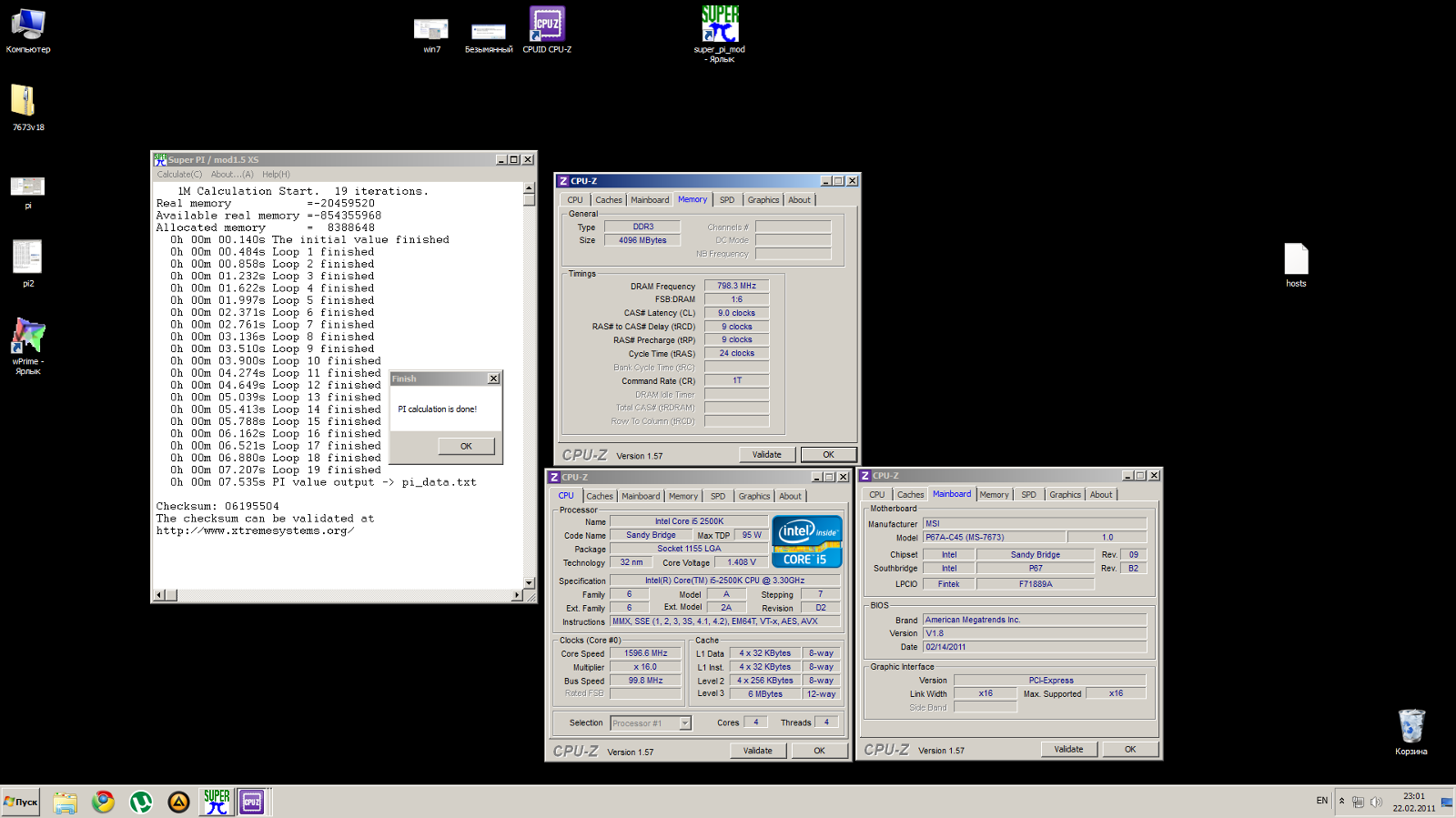Click Super PI vertical scrollbar down arrow
The image size is (1456, 818).
(x=530, y=582)
